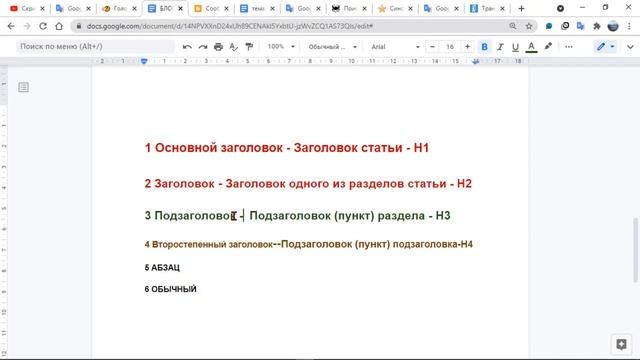Click the left indent marker on ruler
640x360 pixels.
pyautogui.click(x=144, y=61)
